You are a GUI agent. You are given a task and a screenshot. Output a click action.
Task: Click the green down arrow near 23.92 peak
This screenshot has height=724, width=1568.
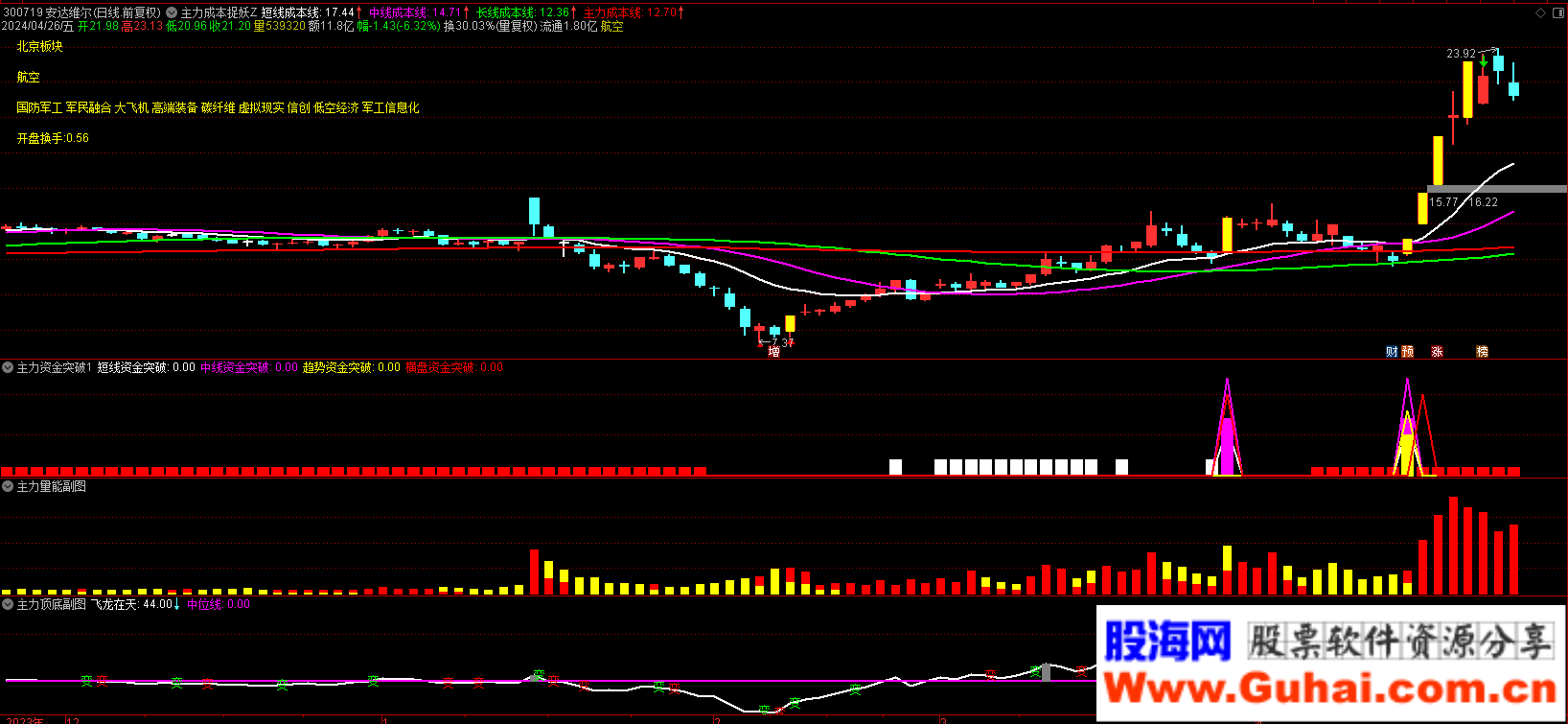click(x=1484, y=62)
